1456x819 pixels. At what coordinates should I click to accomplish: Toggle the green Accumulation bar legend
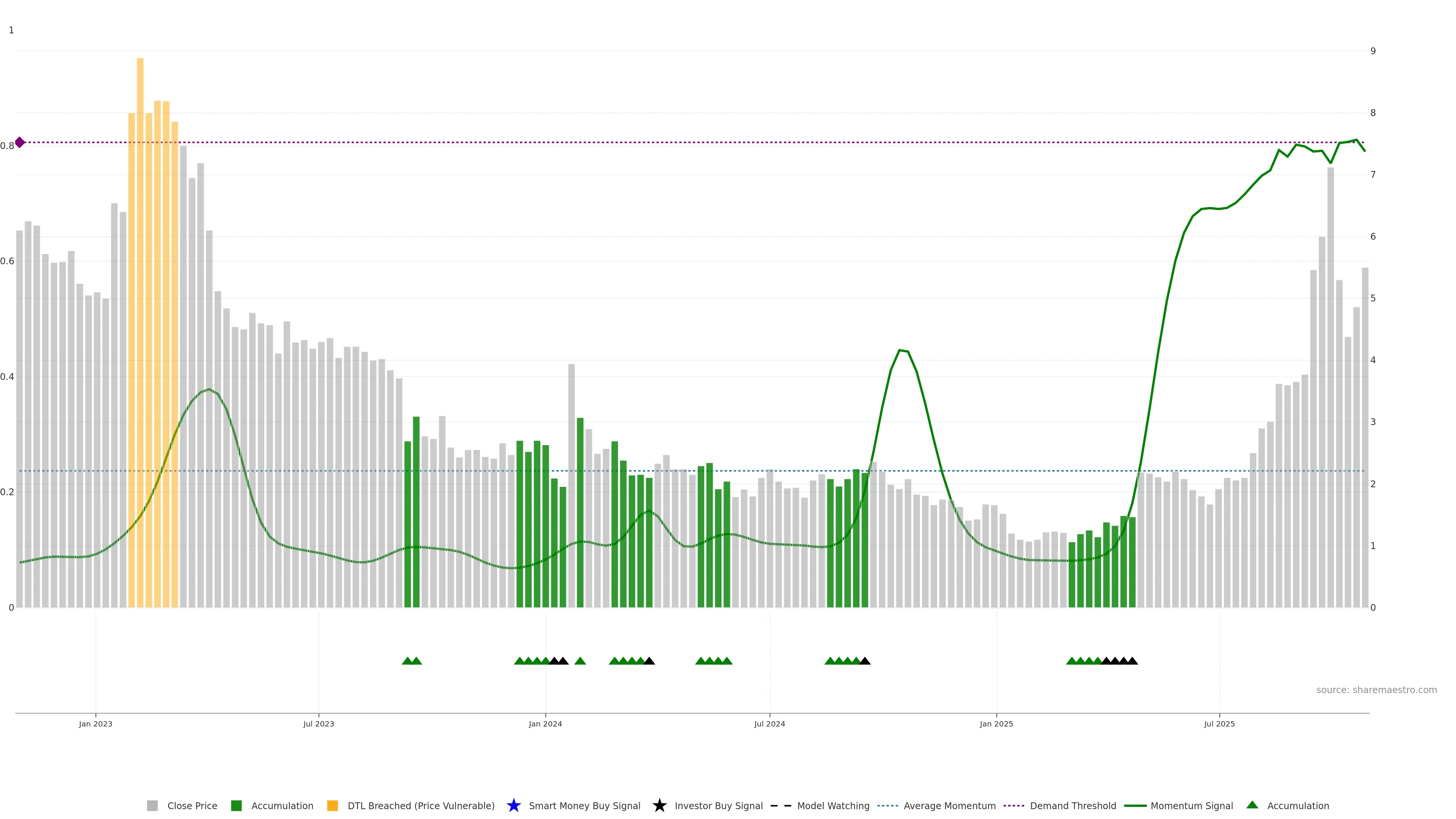pos(236,805)
